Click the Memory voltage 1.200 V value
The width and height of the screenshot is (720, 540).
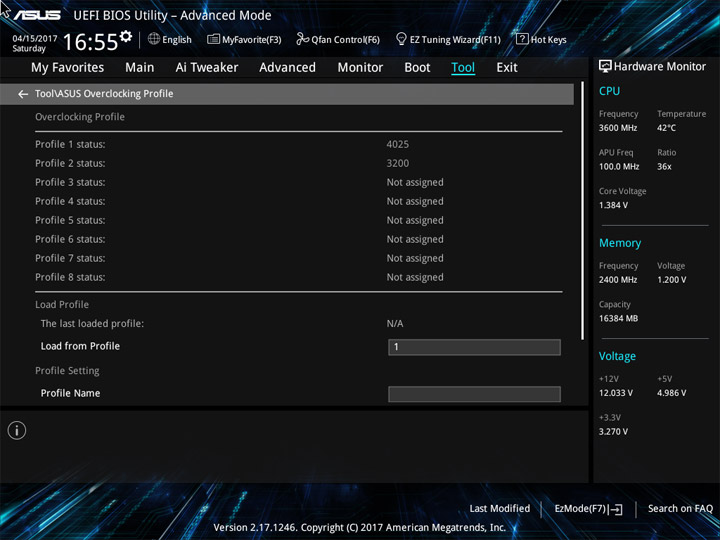pos(672,280)
